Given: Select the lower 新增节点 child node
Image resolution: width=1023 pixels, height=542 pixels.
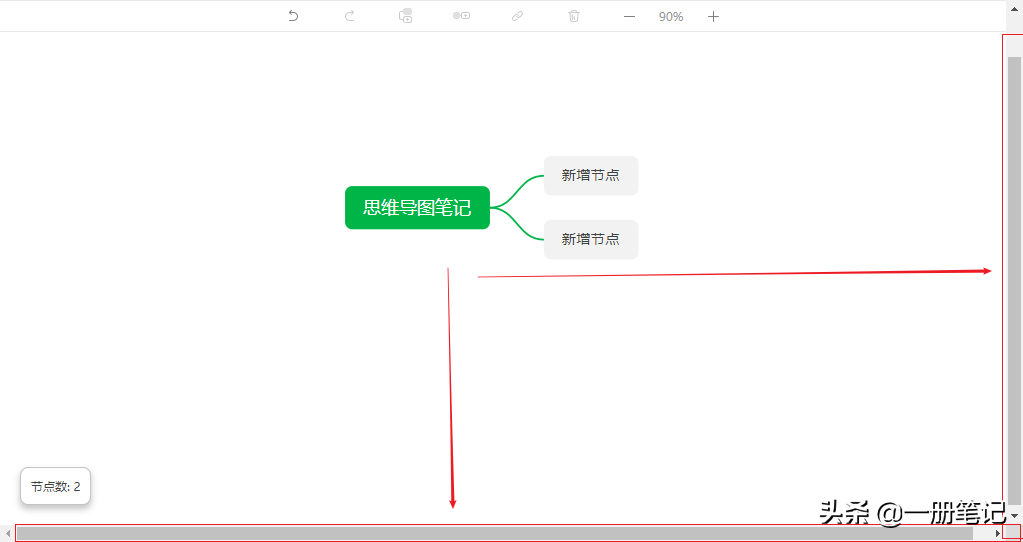Looking at the screenshot, I should coord(590,239).
